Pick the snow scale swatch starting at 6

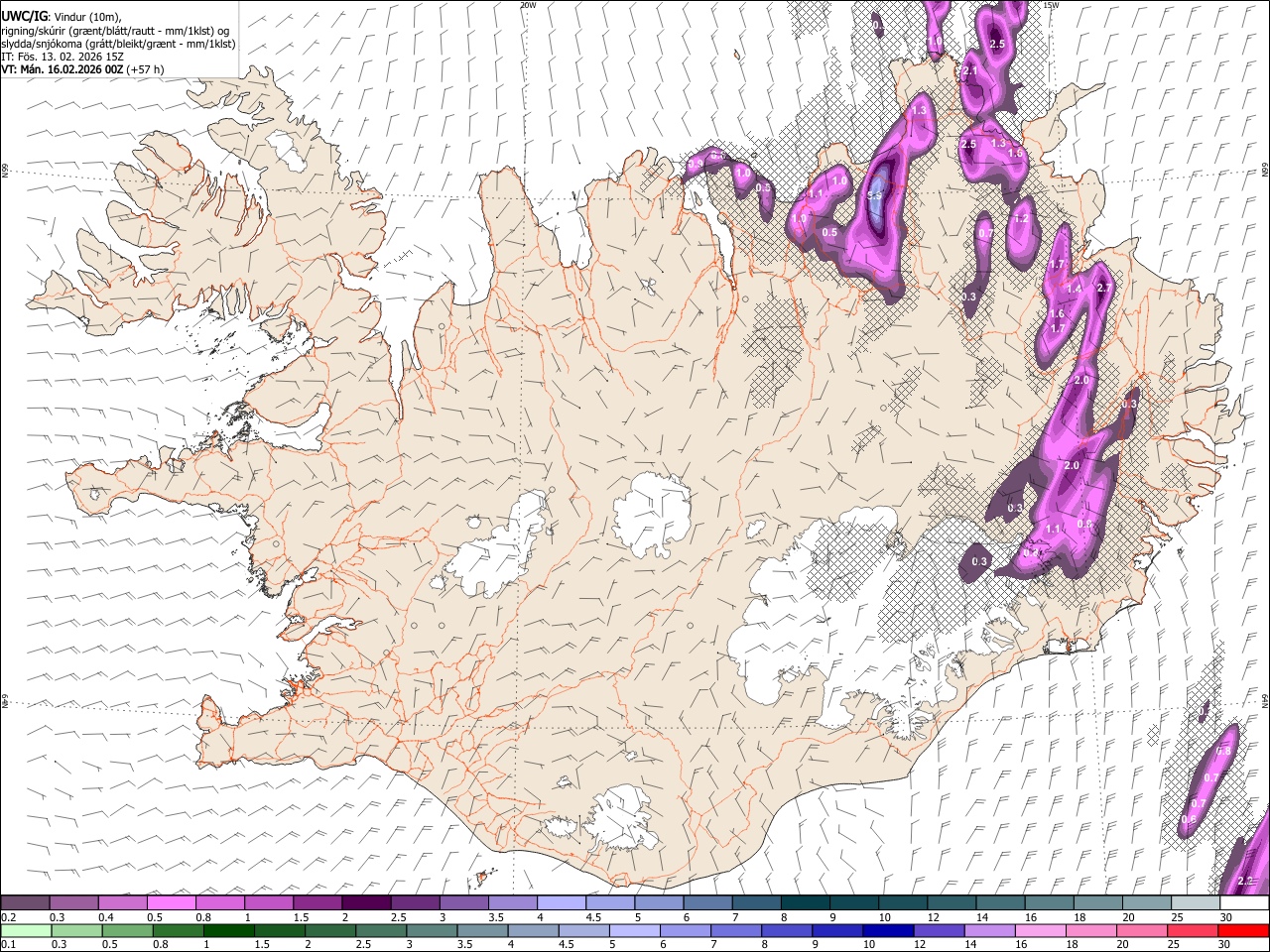point(708,902)
